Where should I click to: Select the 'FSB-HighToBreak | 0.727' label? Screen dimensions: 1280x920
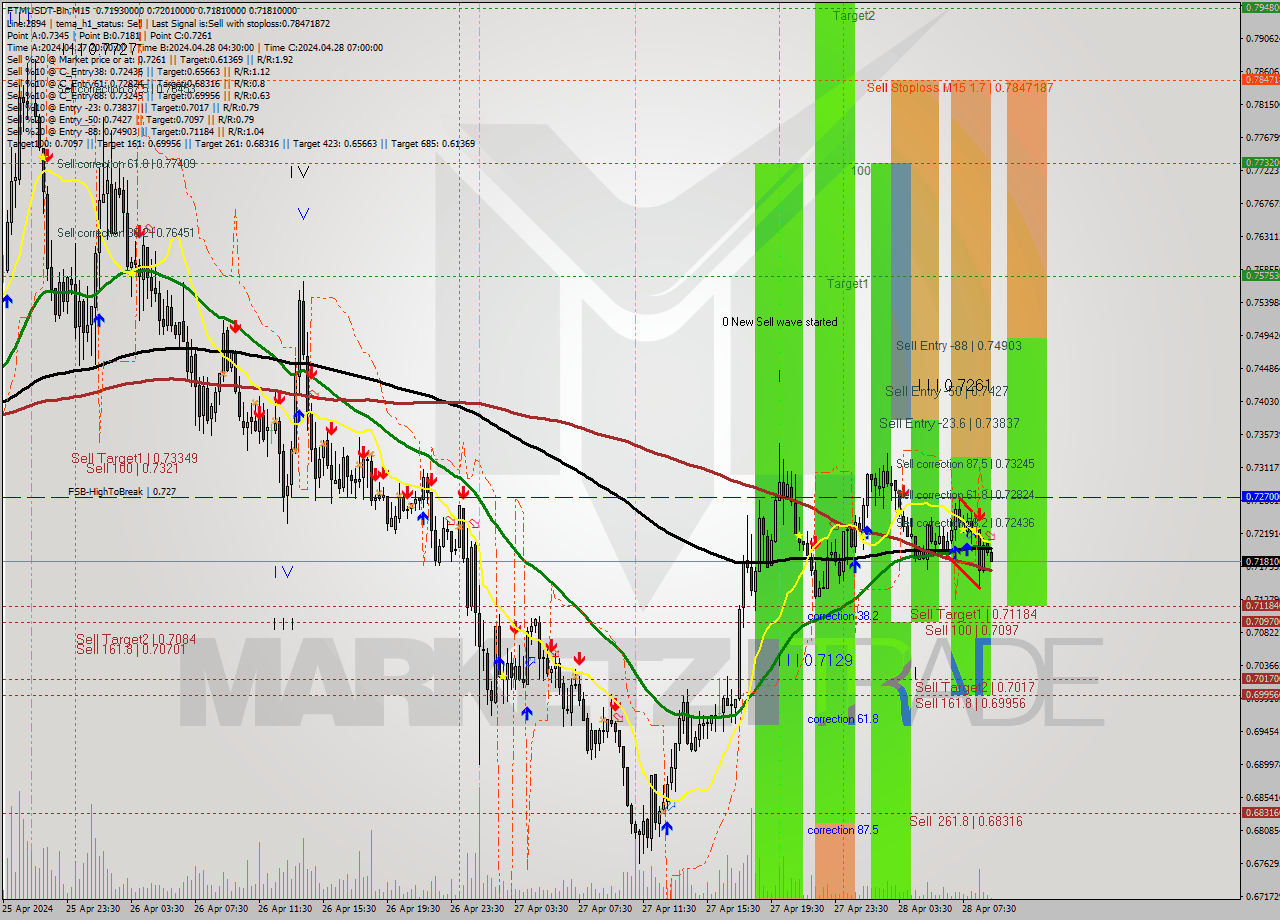(x=122, y=492)
